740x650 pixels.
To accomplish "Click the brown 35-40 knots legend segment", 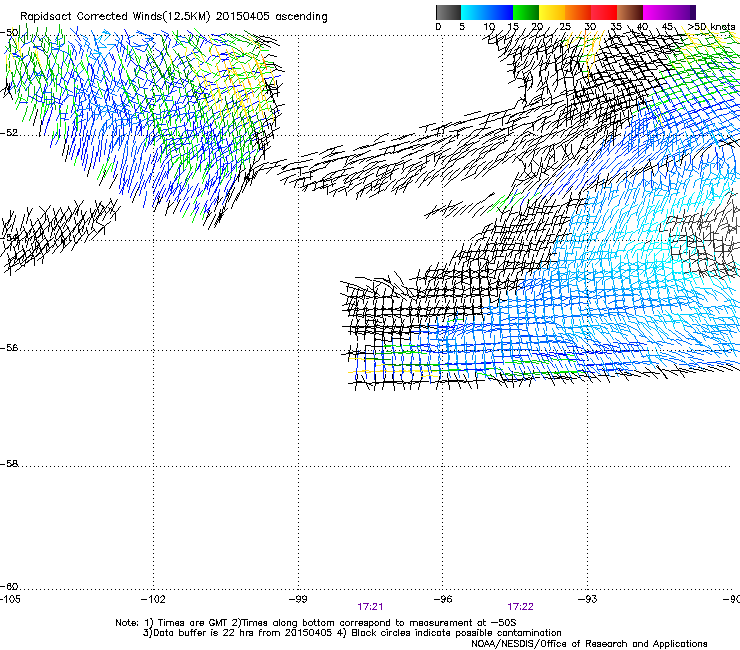I will [x=630, y=12].
